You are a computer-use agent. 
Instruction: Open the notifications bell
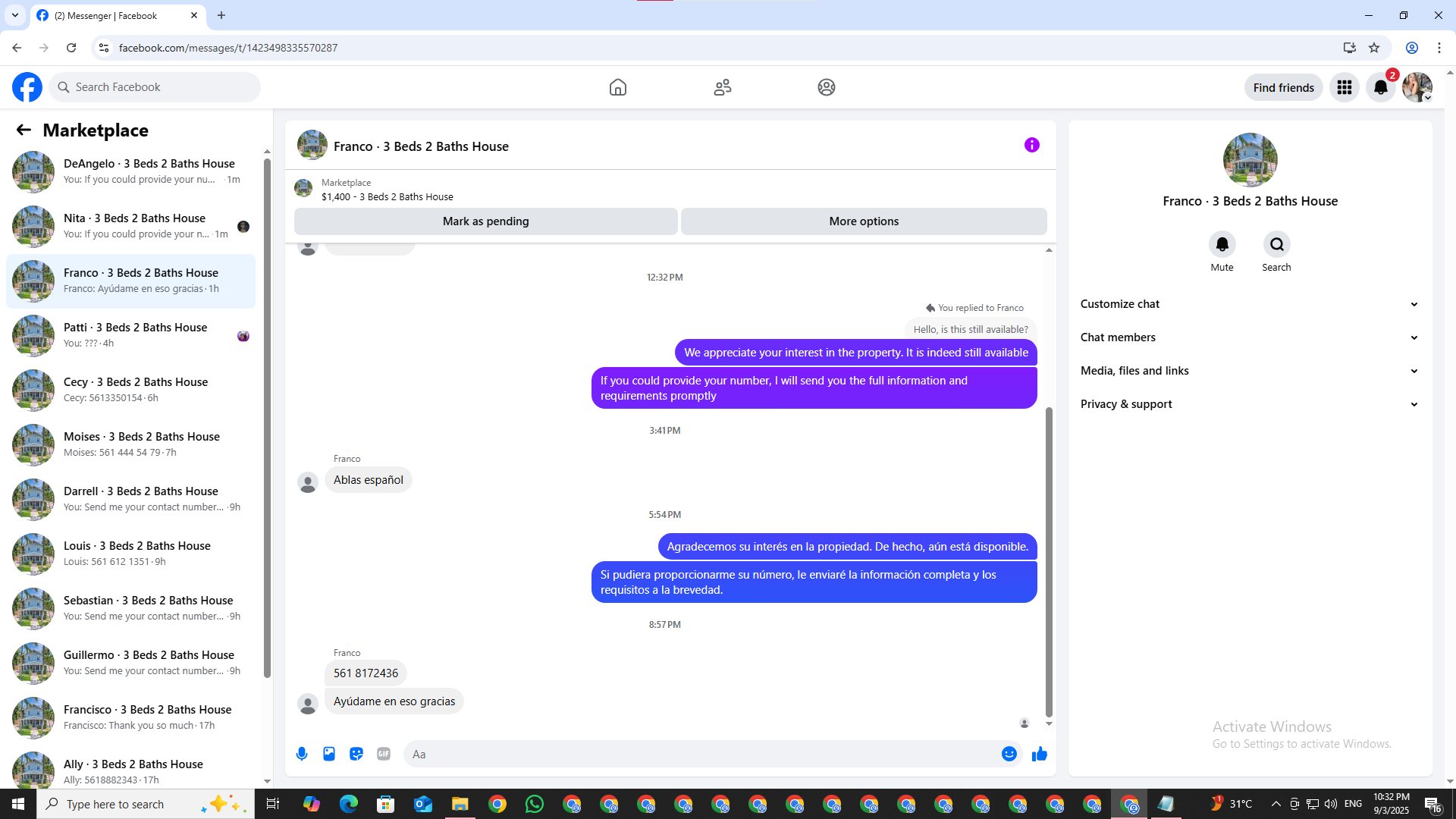coord(1381,87)
